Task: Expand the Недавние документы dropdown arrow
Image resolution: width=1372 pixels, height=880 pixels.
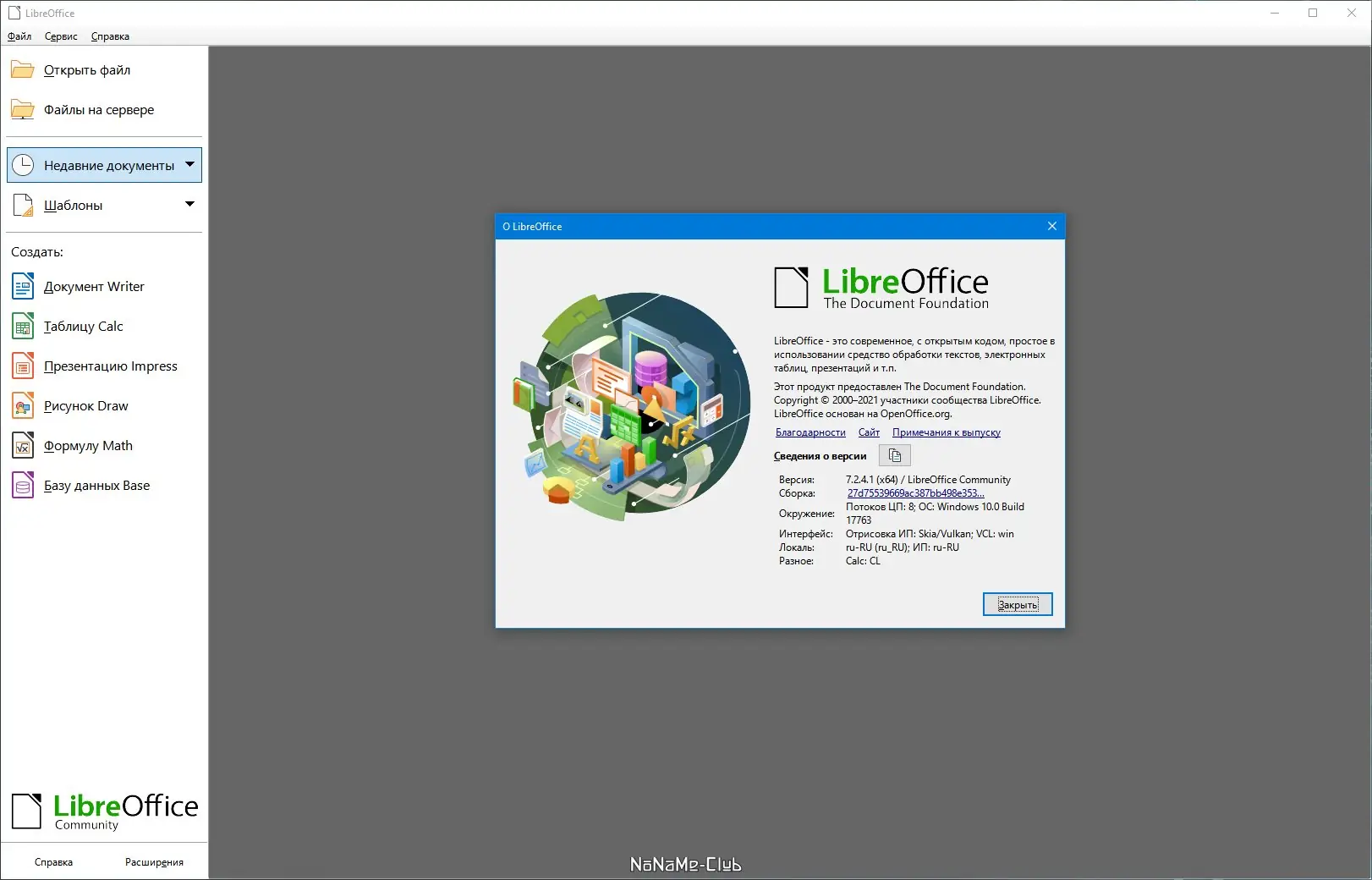Action: click(189, 164)
